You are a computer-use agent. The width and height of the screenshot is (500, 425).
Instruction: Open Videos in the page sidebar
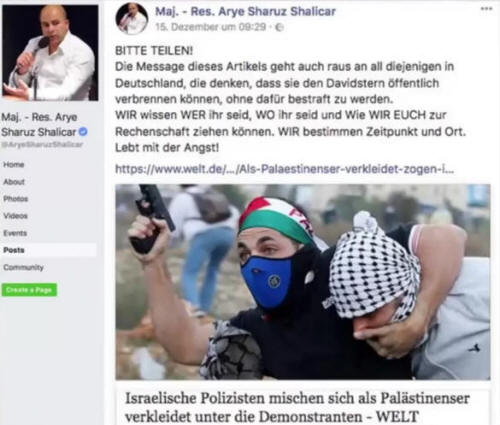coord(15,216)
